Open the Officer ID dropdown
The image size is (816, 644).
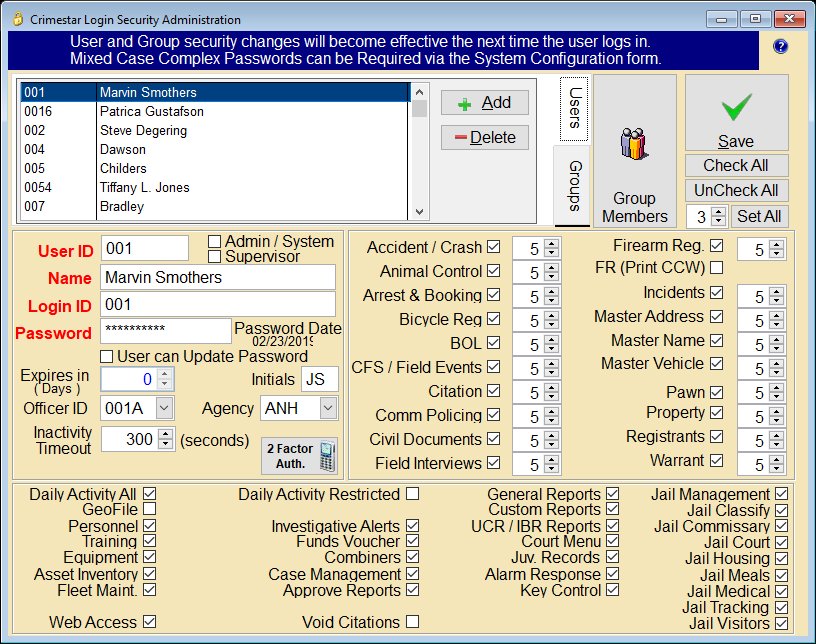click(164, 408)
